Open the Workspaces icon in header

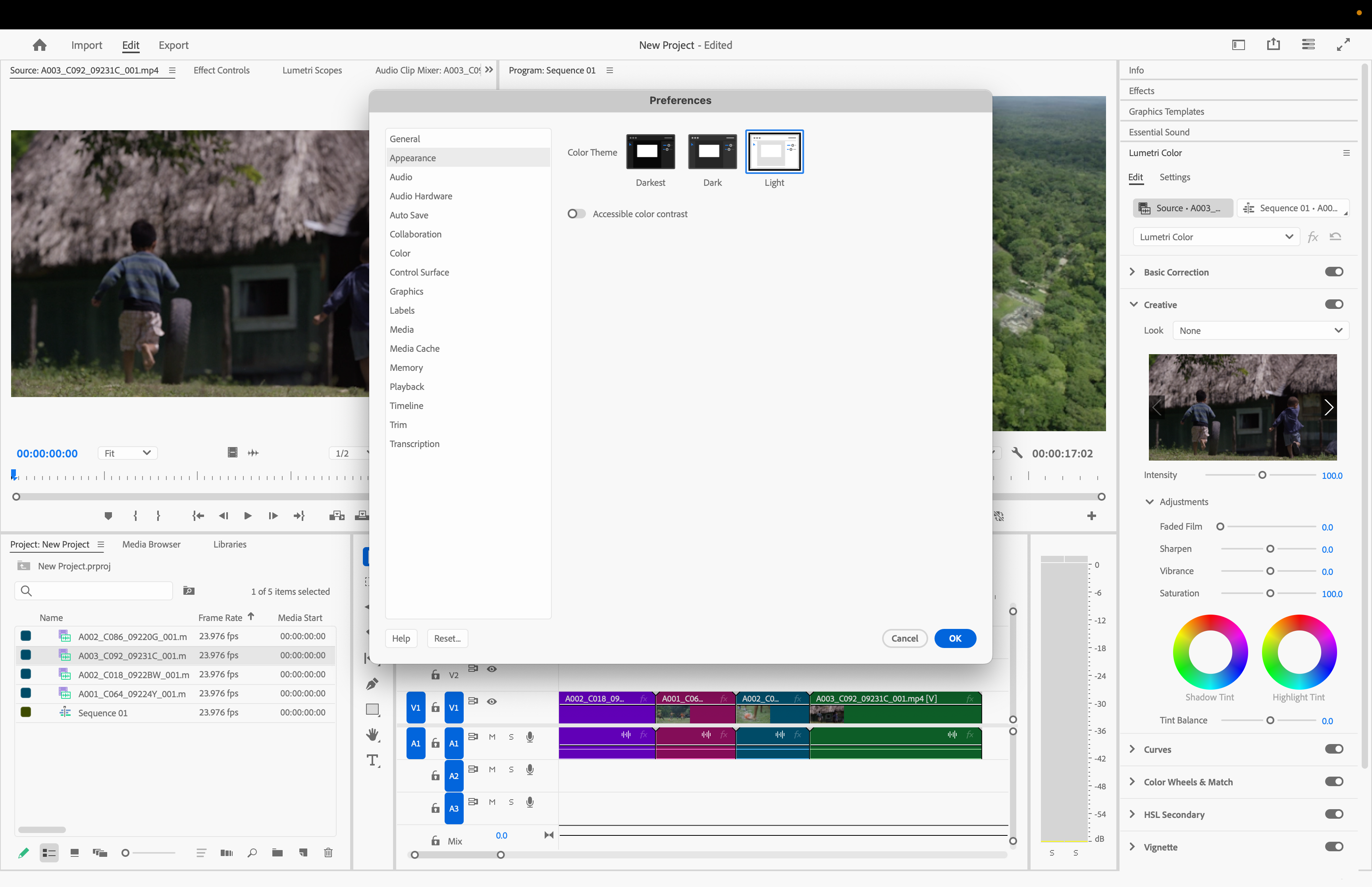pyautogui.click(x=1239, y=45)
